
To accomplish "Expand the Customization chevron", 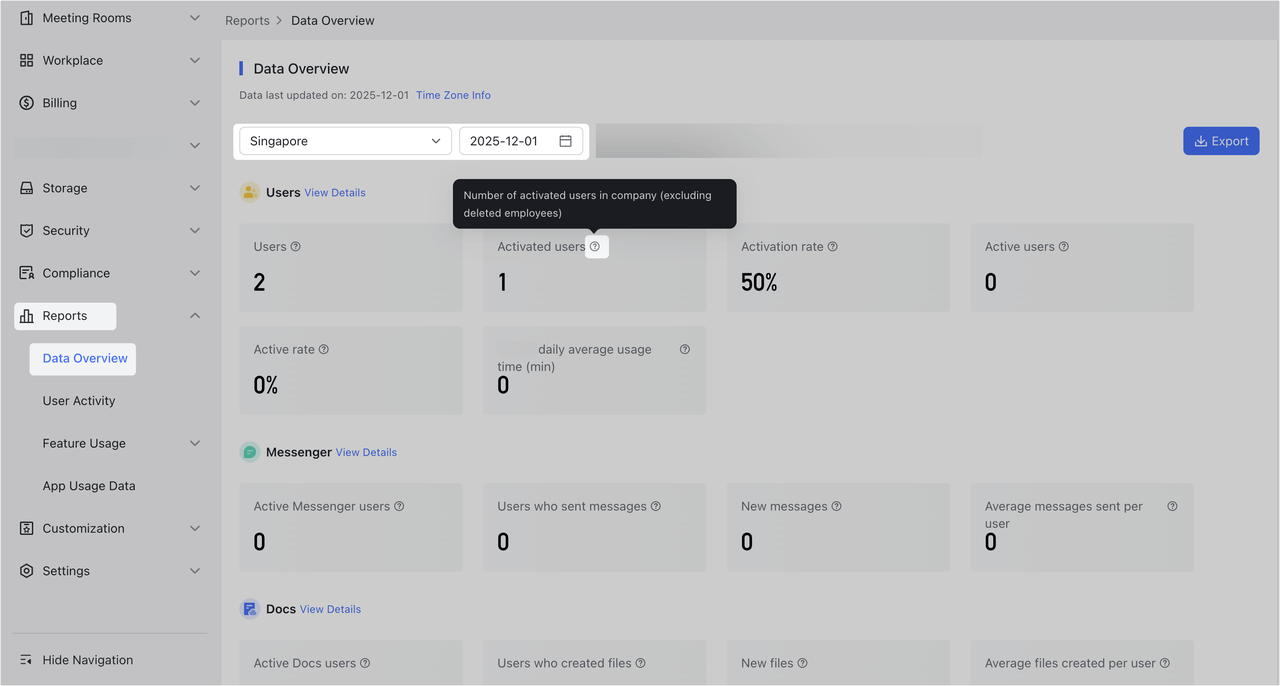I will coord(195,528).
